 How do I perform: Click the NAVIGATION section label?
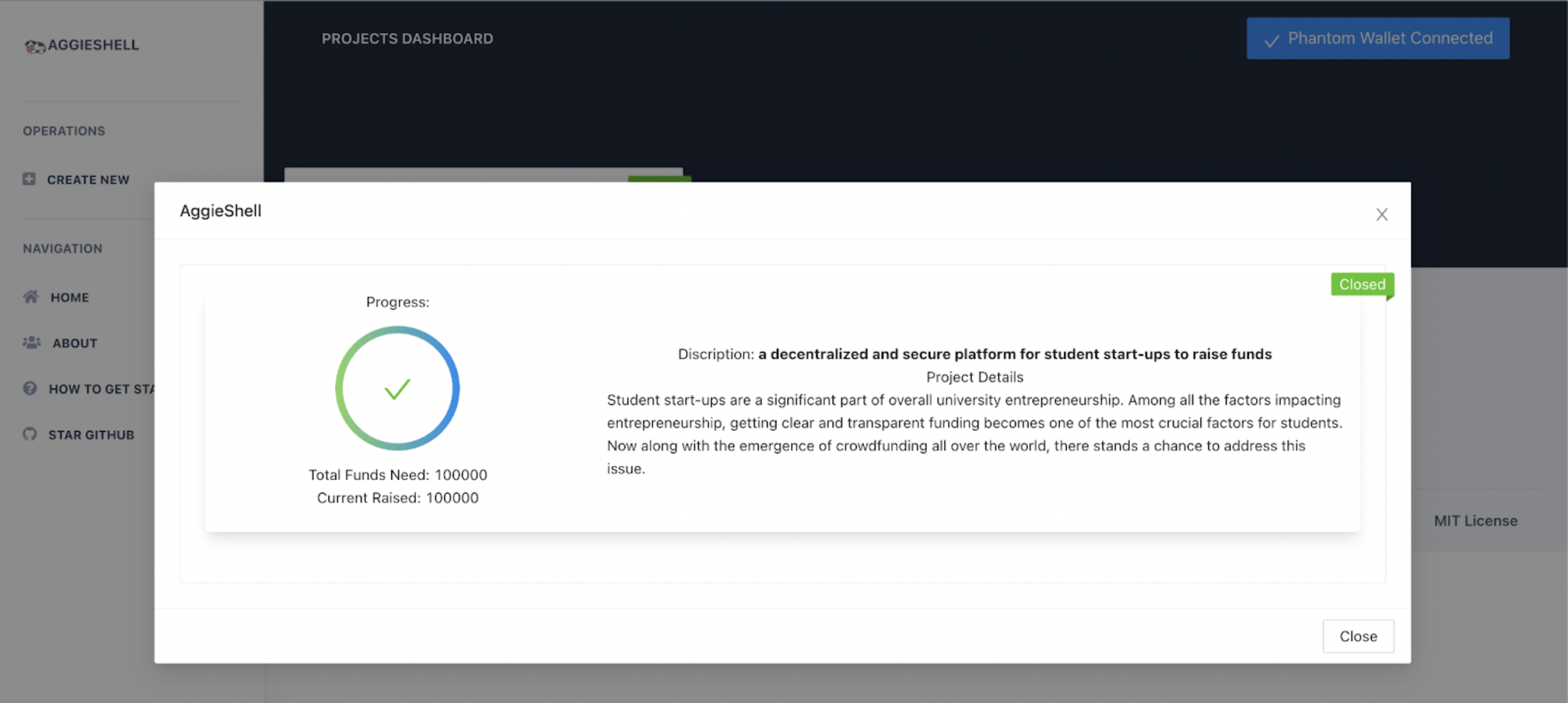pyautogui.click(x=63, y=248)
